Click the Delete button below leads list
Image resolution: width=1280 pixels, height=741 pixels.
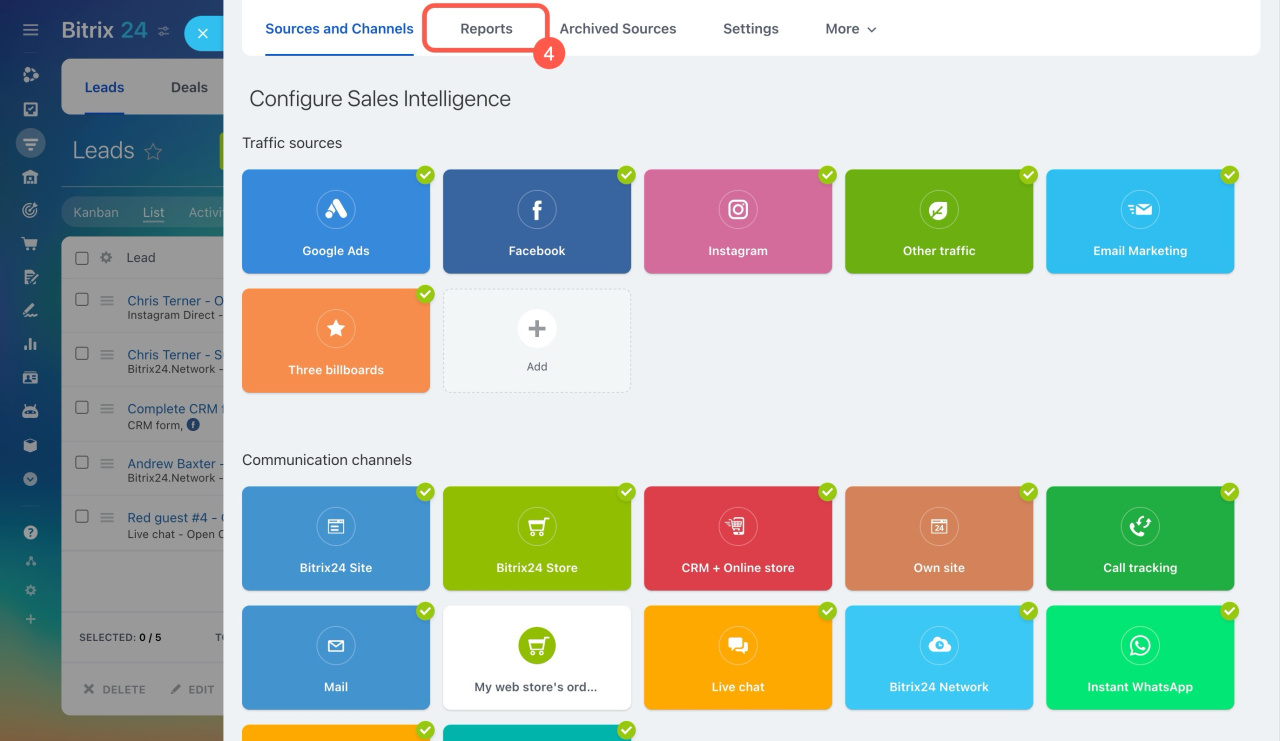(114, 689)
